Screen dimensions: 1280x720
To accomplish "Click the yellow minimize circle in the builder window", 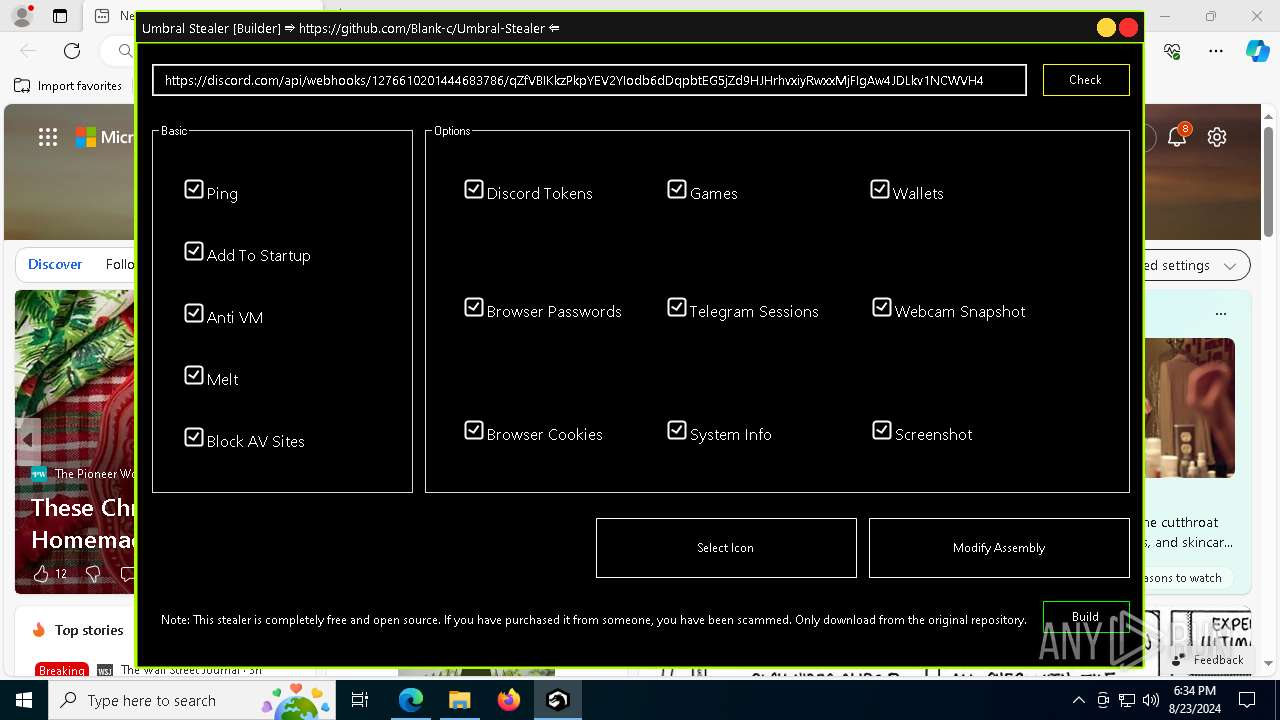I will point(1106,28).
